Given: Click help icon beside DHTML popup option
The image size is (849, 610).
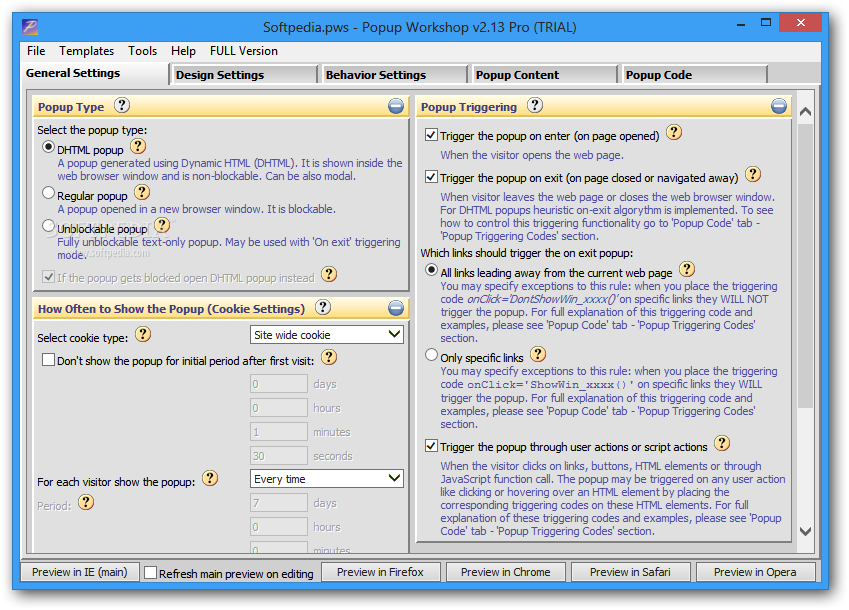Looking at the screenshot, I should pos(138,146).
